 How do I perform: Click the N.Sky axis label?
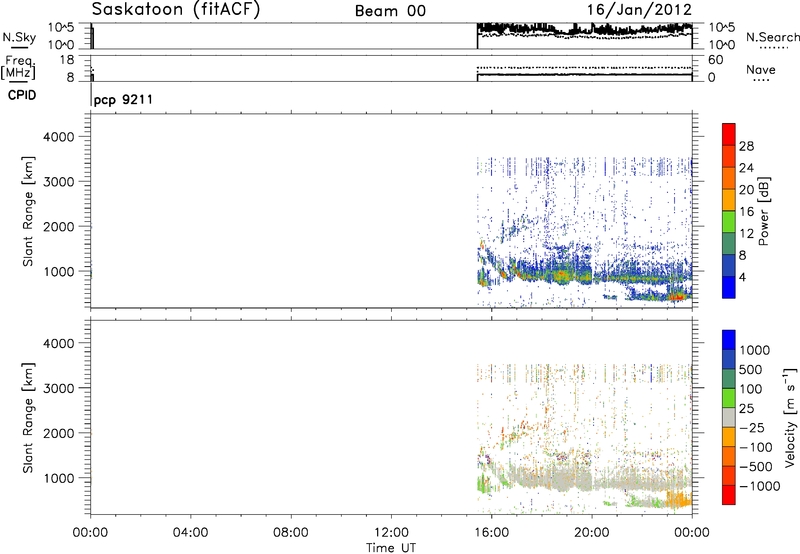19,37
